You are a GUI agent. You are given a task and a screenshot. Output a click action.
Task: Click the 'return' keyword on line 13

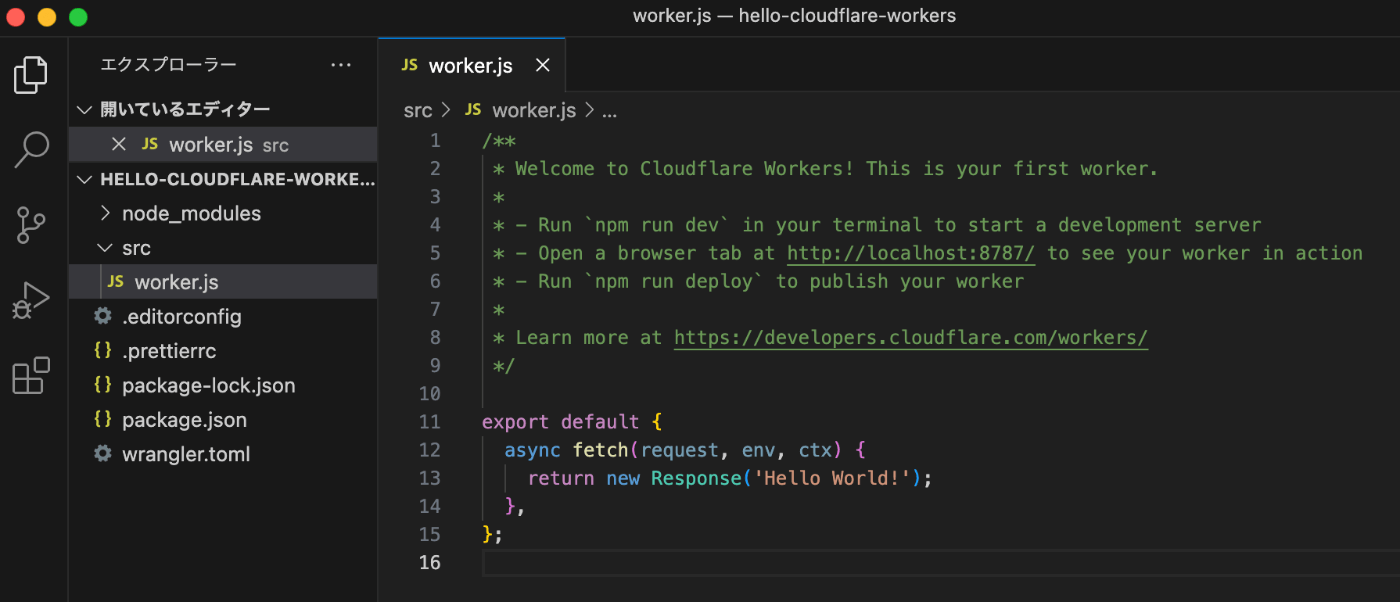tap(561, 478)
